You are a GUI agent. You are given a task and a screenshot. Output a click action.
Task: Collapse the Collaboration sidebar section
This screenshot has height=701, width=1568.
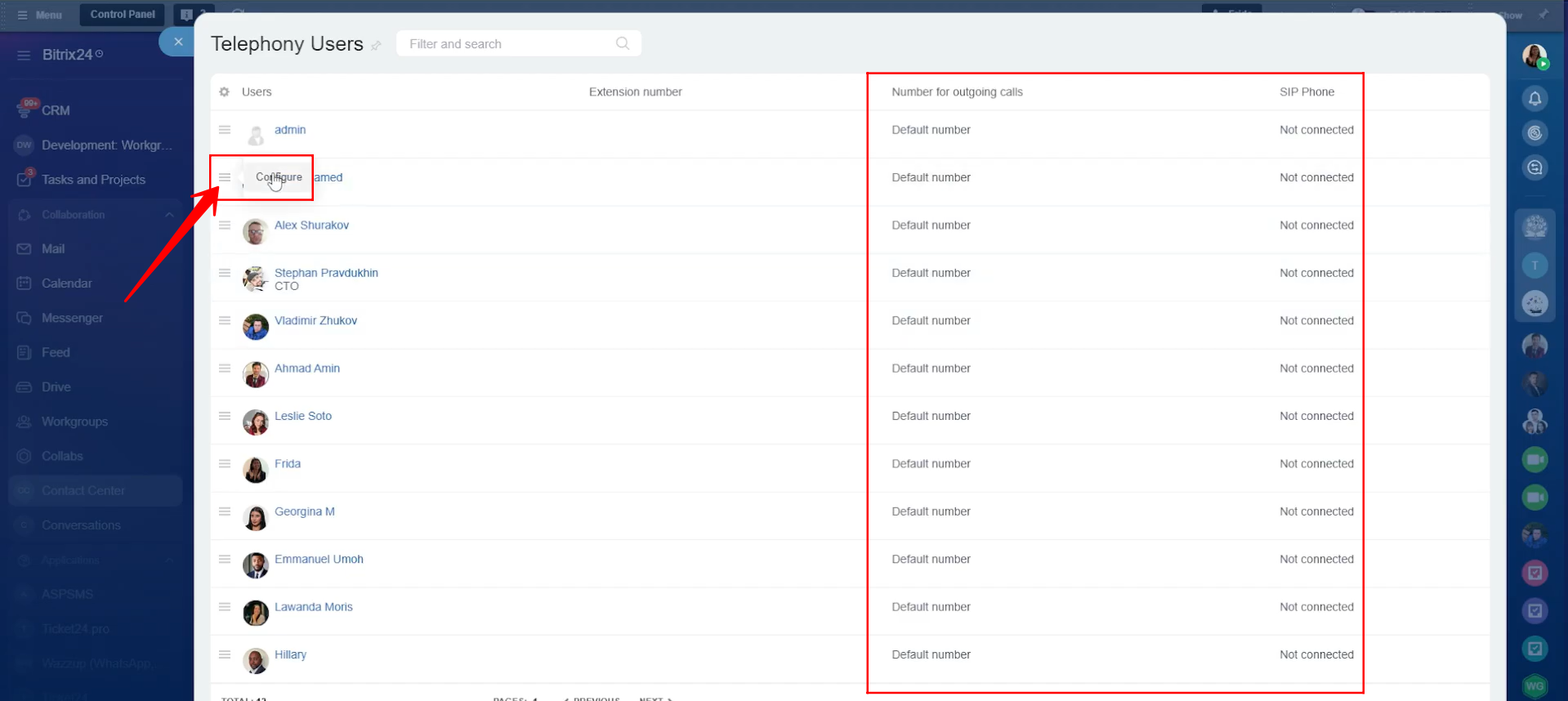[169, 215]
